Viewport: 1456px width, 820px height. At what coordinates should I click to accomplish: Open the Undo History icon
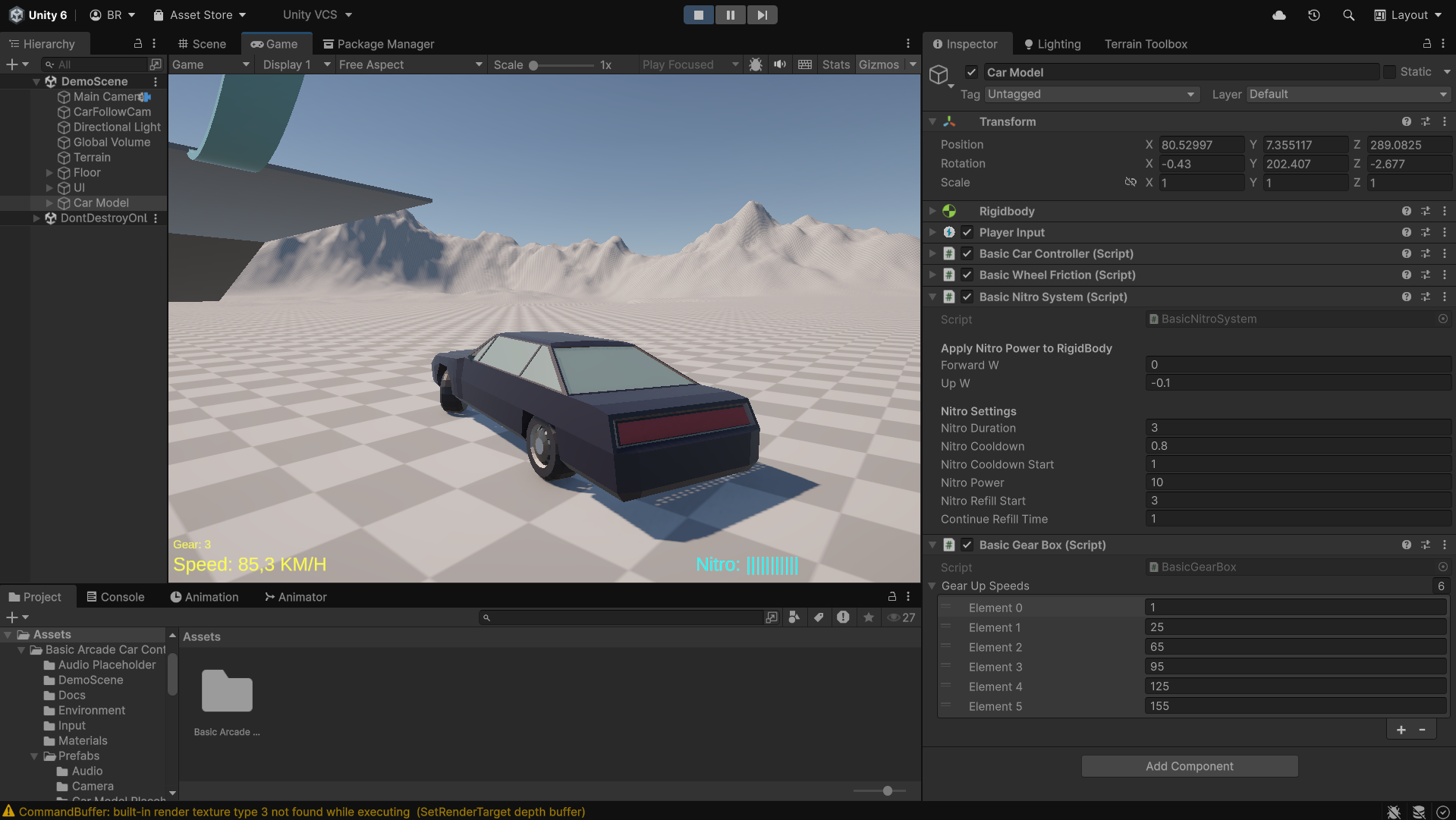pos(1314,15)
